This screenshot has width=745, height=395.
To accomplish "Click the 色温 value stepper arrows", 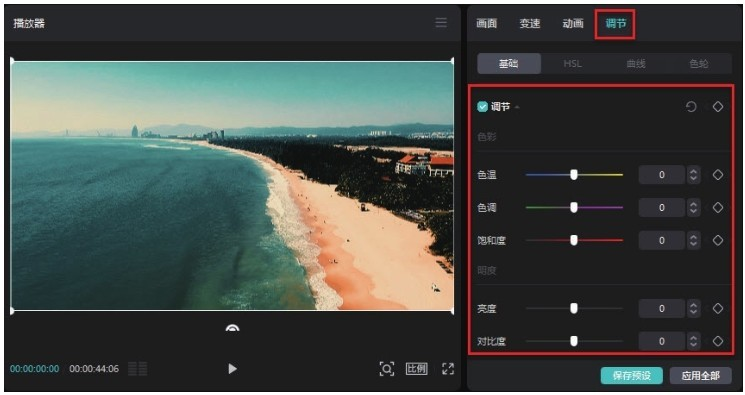I will pos(693,174).
